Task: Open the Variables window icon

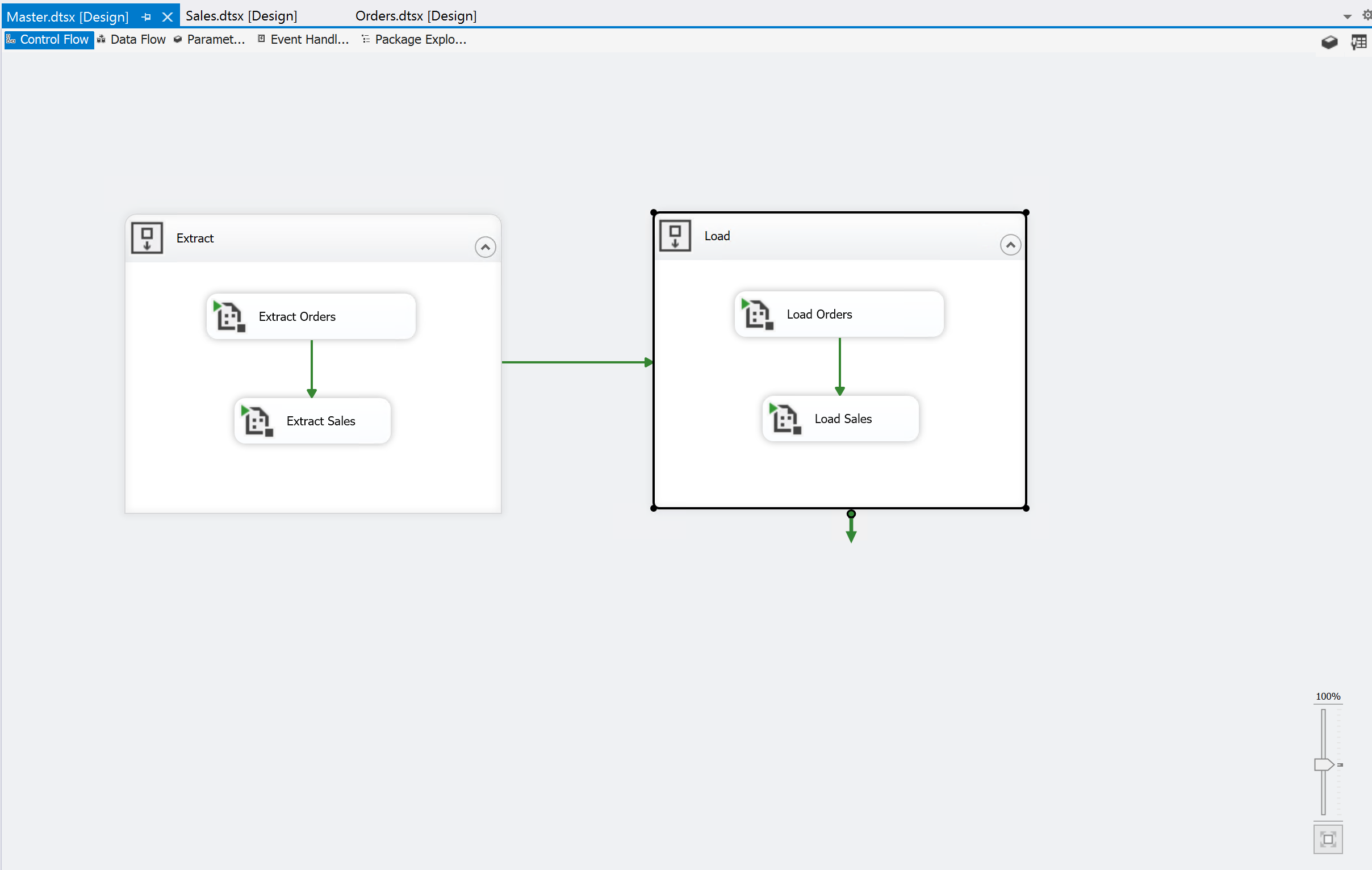Action: (x=1358, y=41)
